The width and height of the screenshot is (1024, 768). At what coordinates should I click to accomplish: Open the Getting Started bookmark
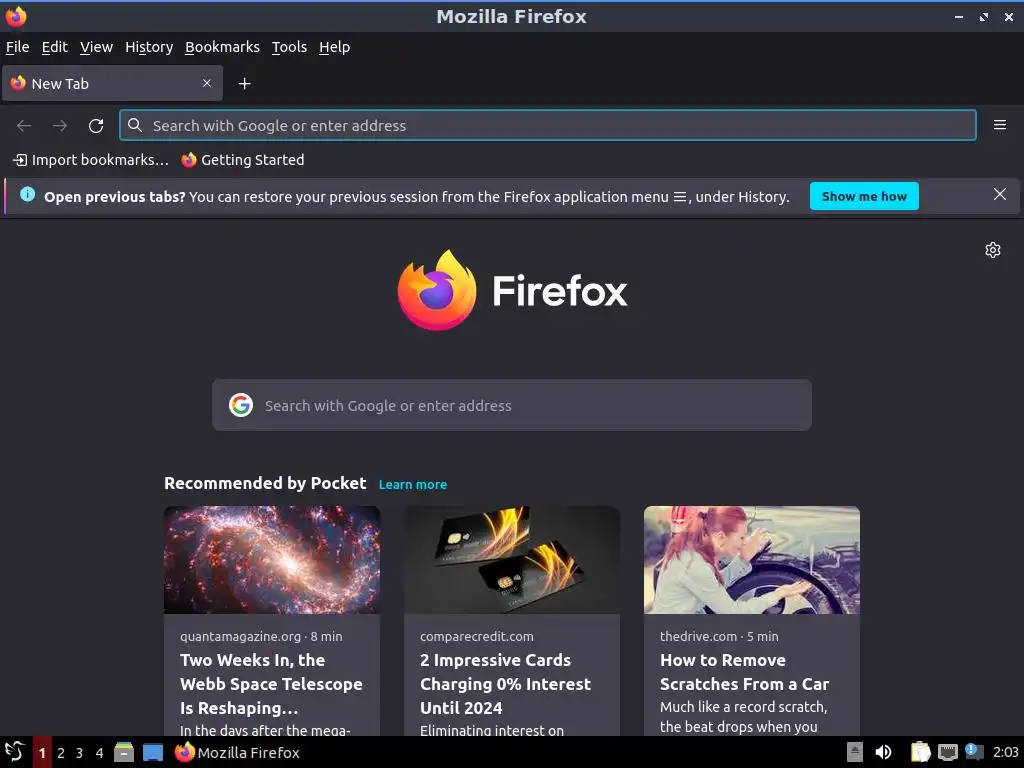click(x=243, y=160)
